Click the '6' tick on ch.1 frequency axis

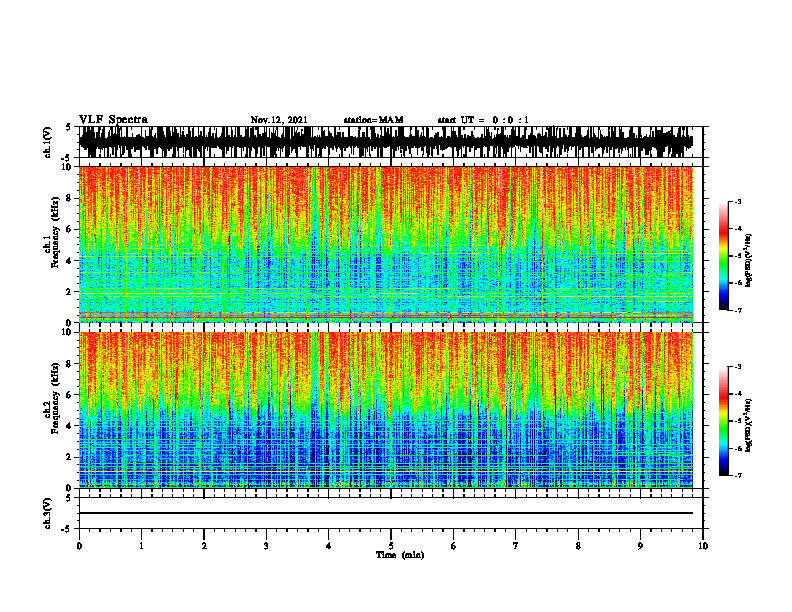pos(70,229)
